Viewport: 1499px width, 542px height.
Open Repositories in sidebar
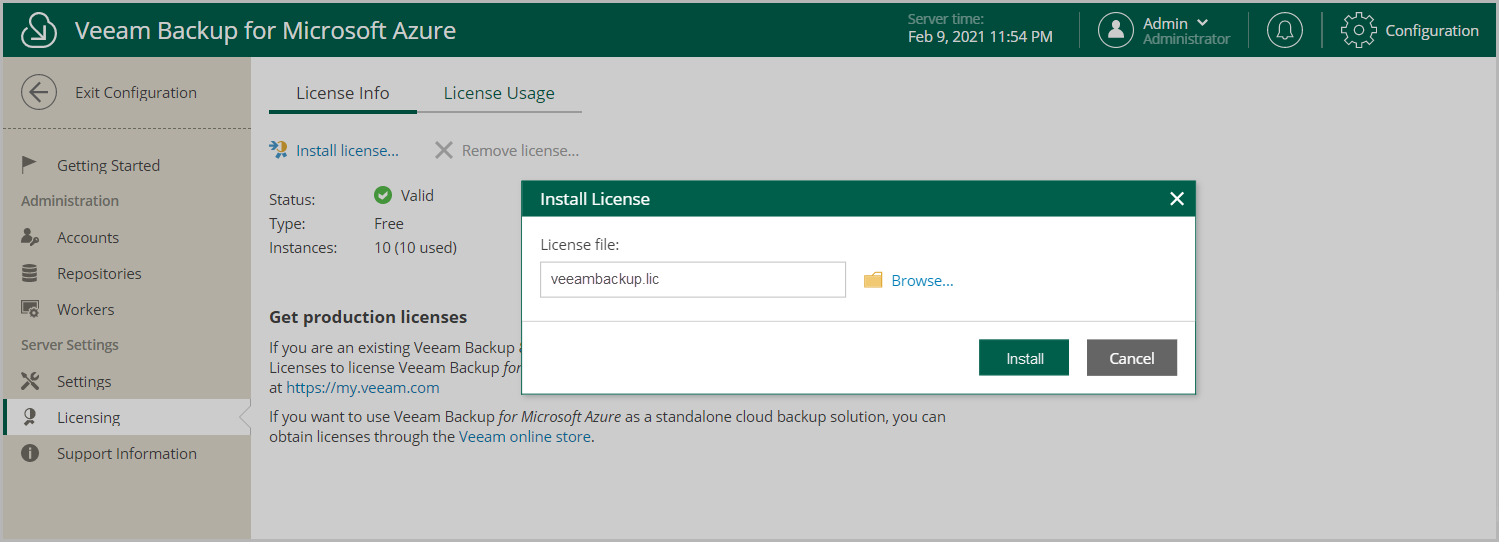[x=126, y=273]
